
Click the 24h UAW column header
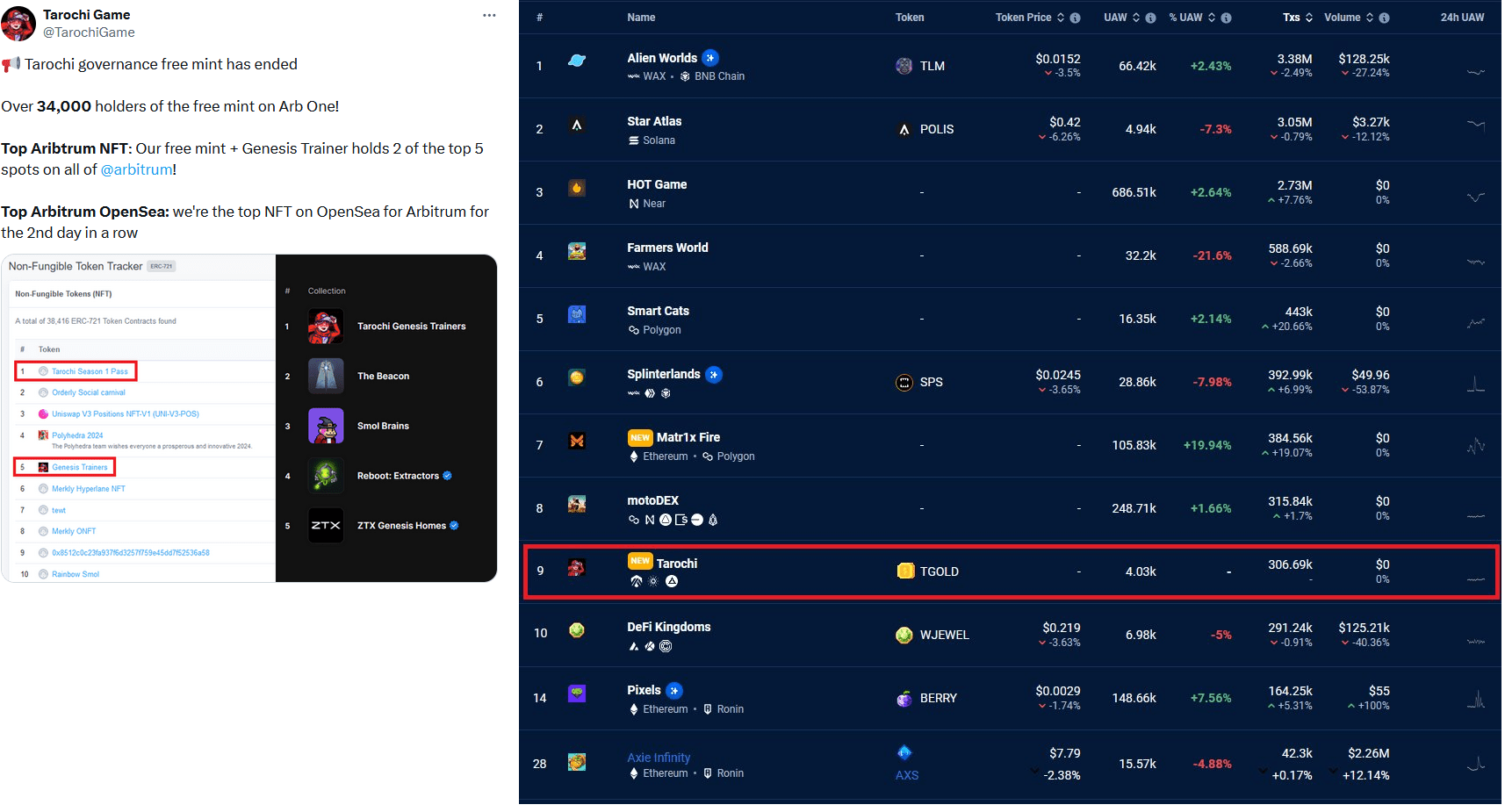tap(1462, 18)
